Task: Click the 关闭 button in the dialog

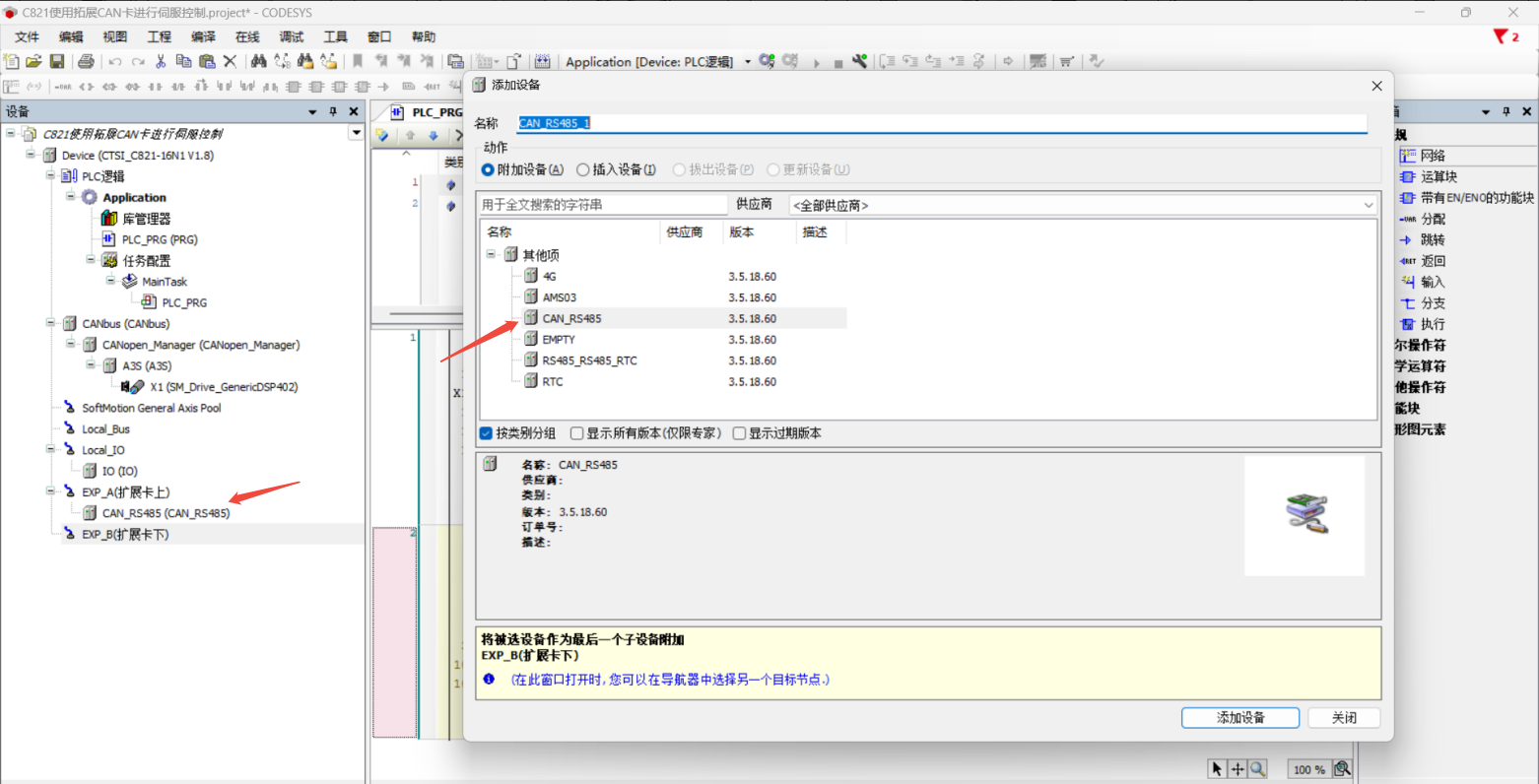Action: (x=1344, y=718)
